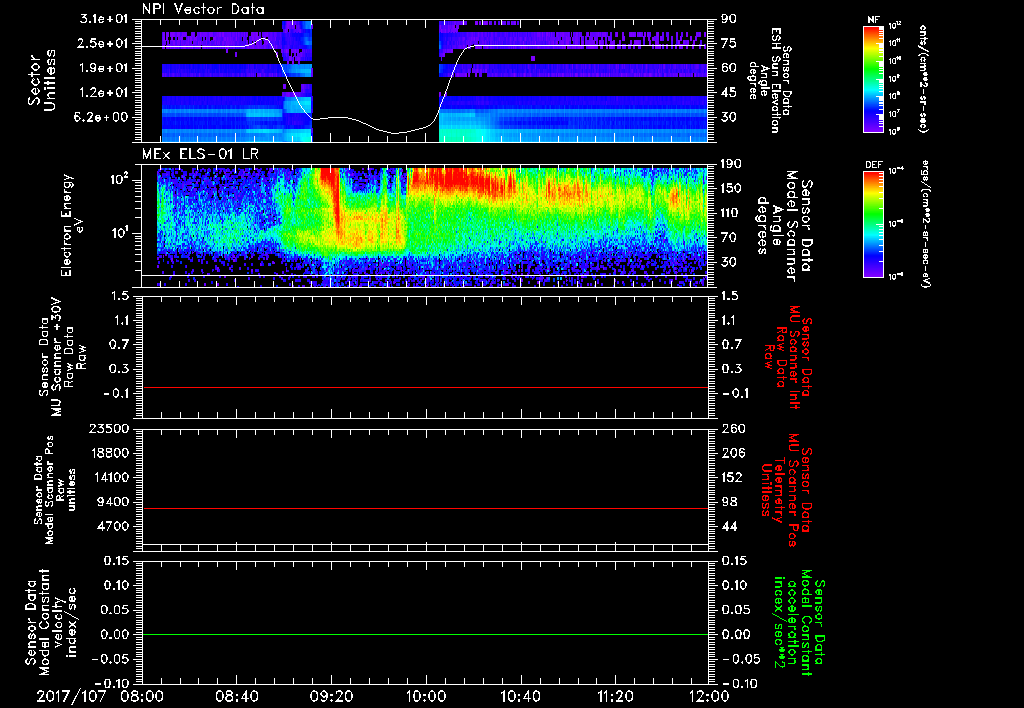Viewport: 1024px width, 708px height.
Task: Click the '2017/107' date label
Action: click(x=71, y=696)
